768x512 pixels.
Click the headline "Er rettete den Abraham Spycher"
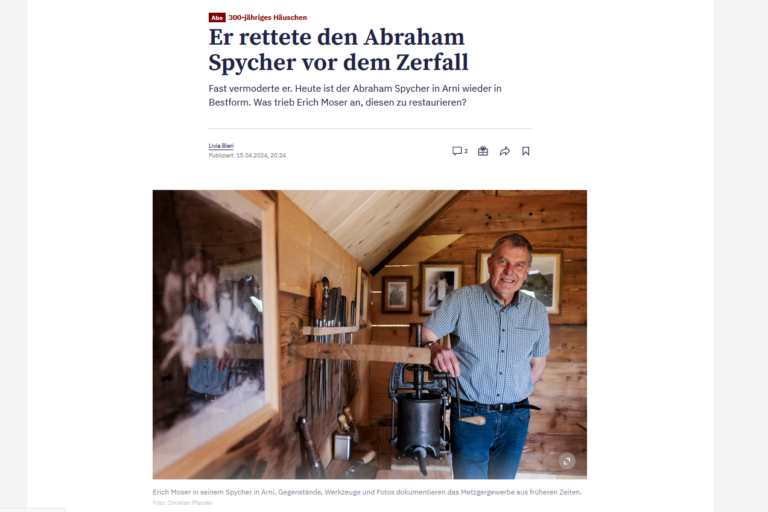tap(338, 50)
